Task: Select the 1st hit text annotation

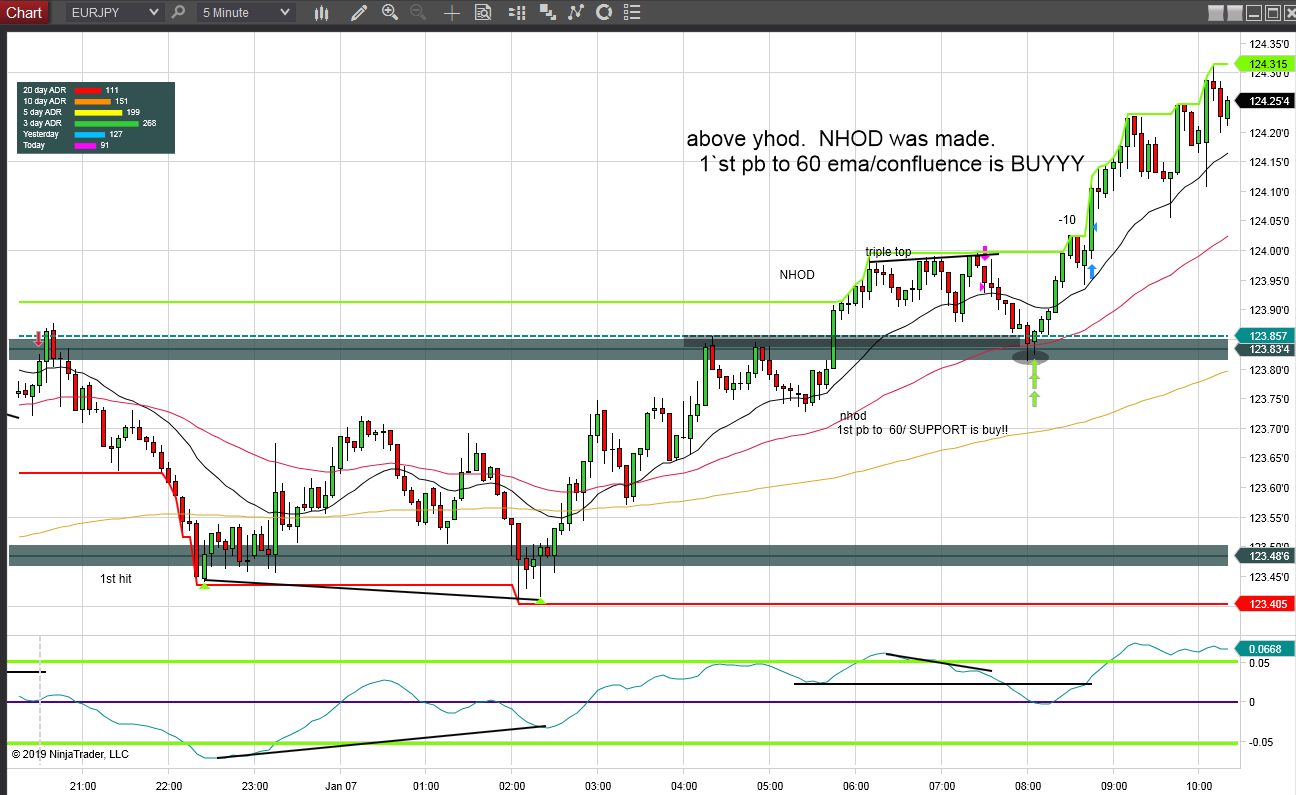Action: [116, 579]
